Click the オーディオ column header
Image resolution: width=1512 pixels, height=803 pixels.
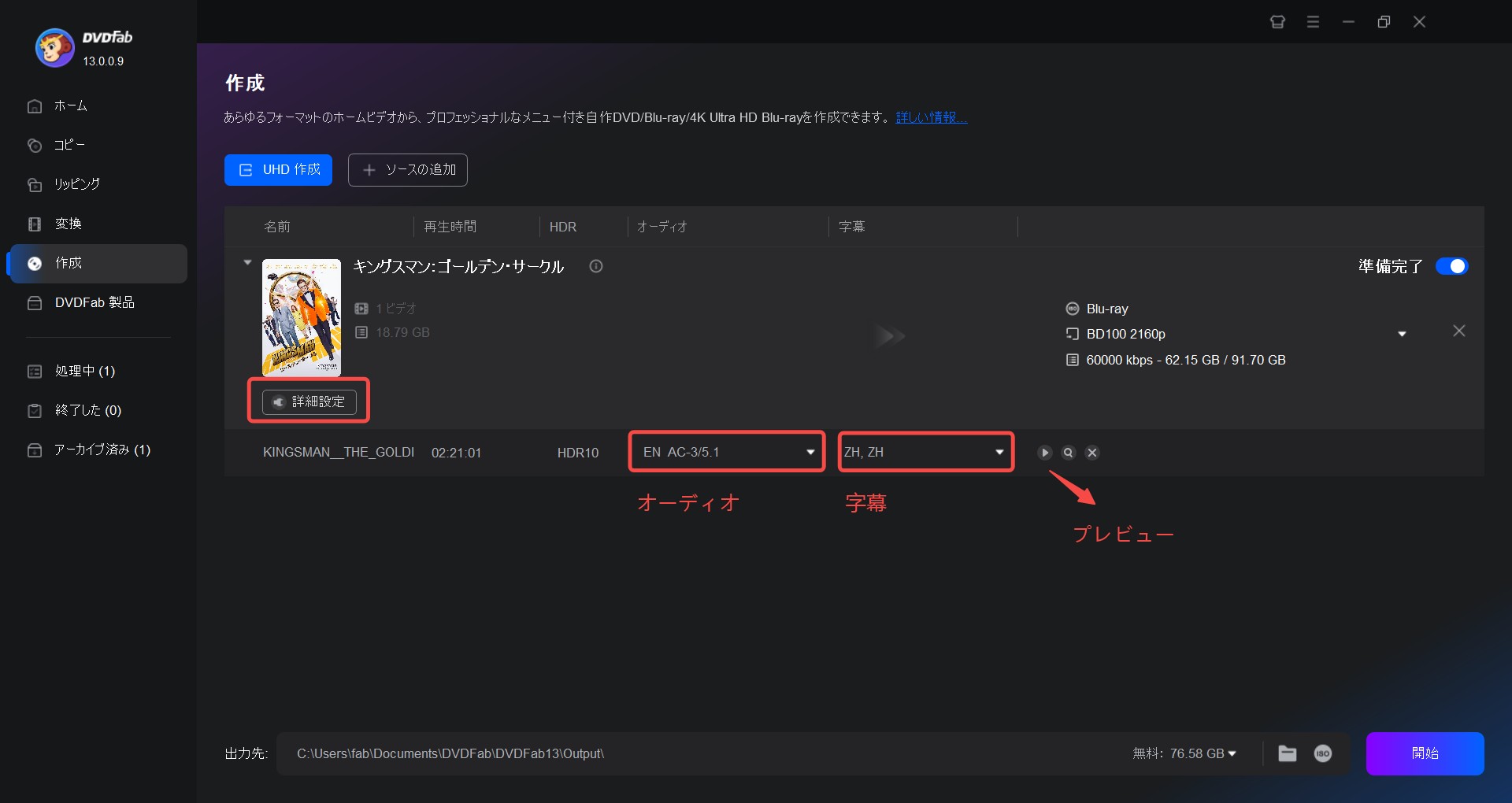pyautogui.click(x=662, y=227)
